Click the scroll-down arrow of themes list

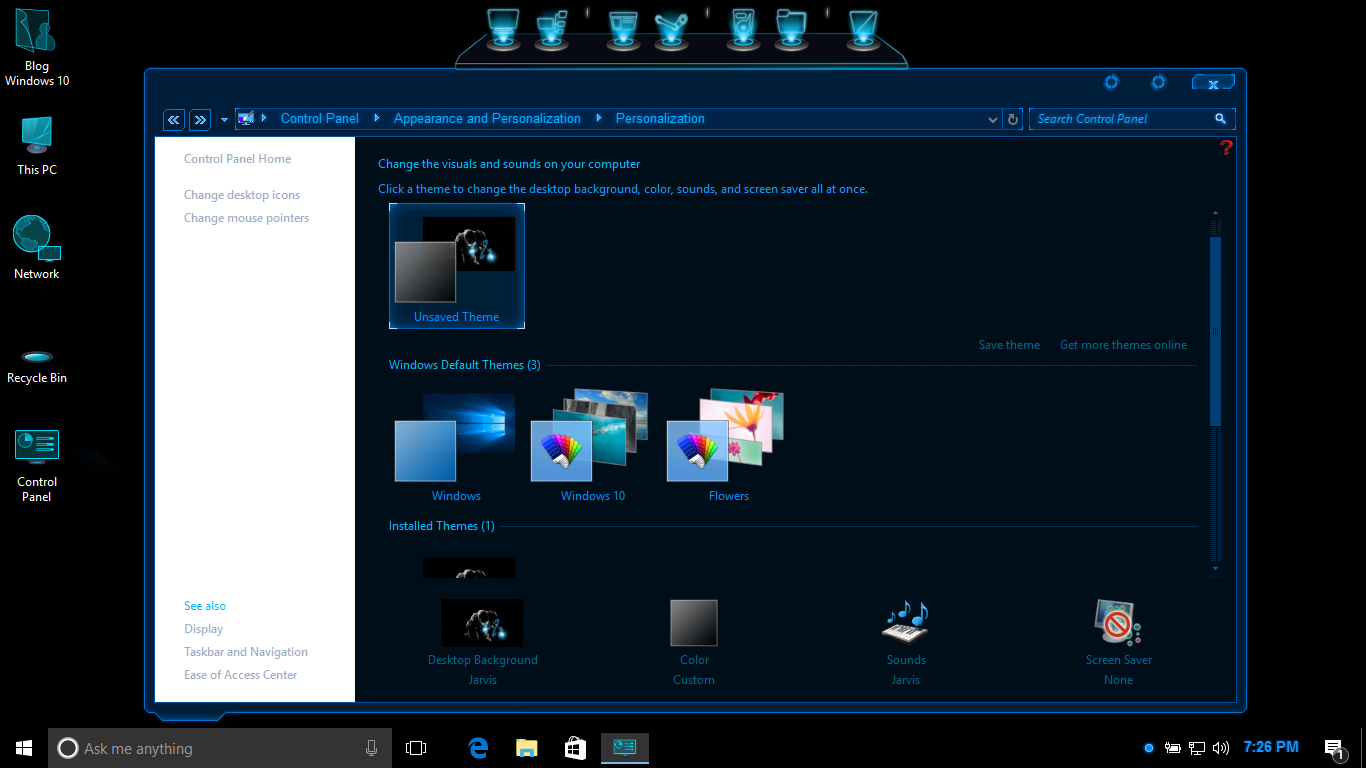(x=1216, y=568)
